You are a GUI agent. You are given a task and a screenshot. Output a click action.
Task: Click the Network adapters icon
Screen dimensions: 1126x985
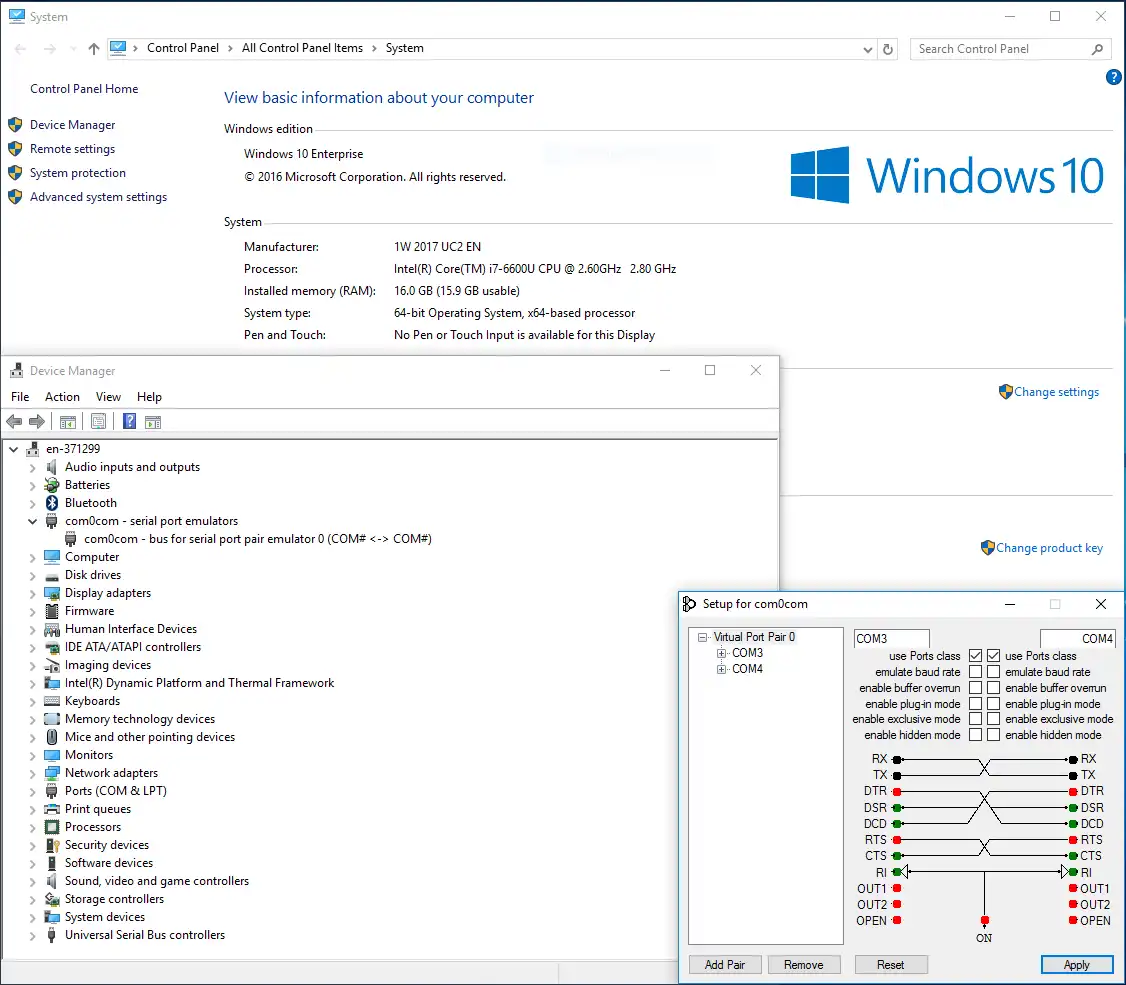pos(52,773)
